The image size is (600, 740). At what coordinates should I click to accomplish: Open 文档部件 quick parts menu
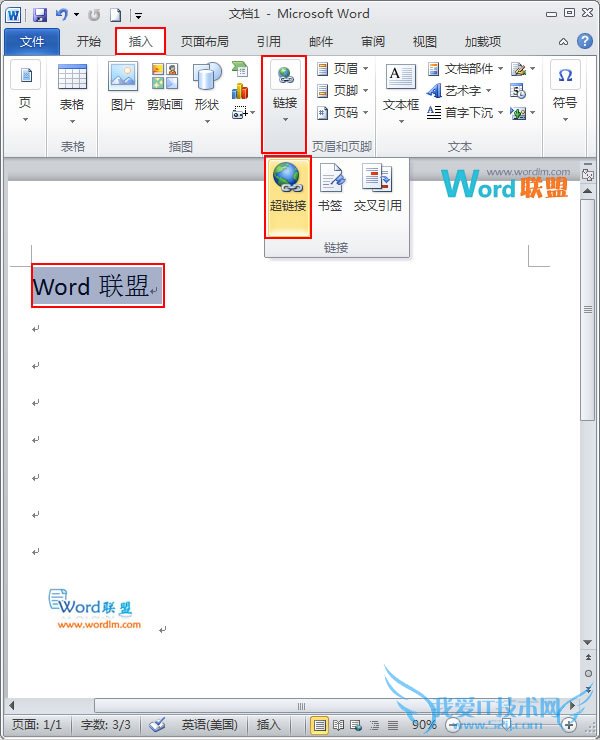pos(465,69)
